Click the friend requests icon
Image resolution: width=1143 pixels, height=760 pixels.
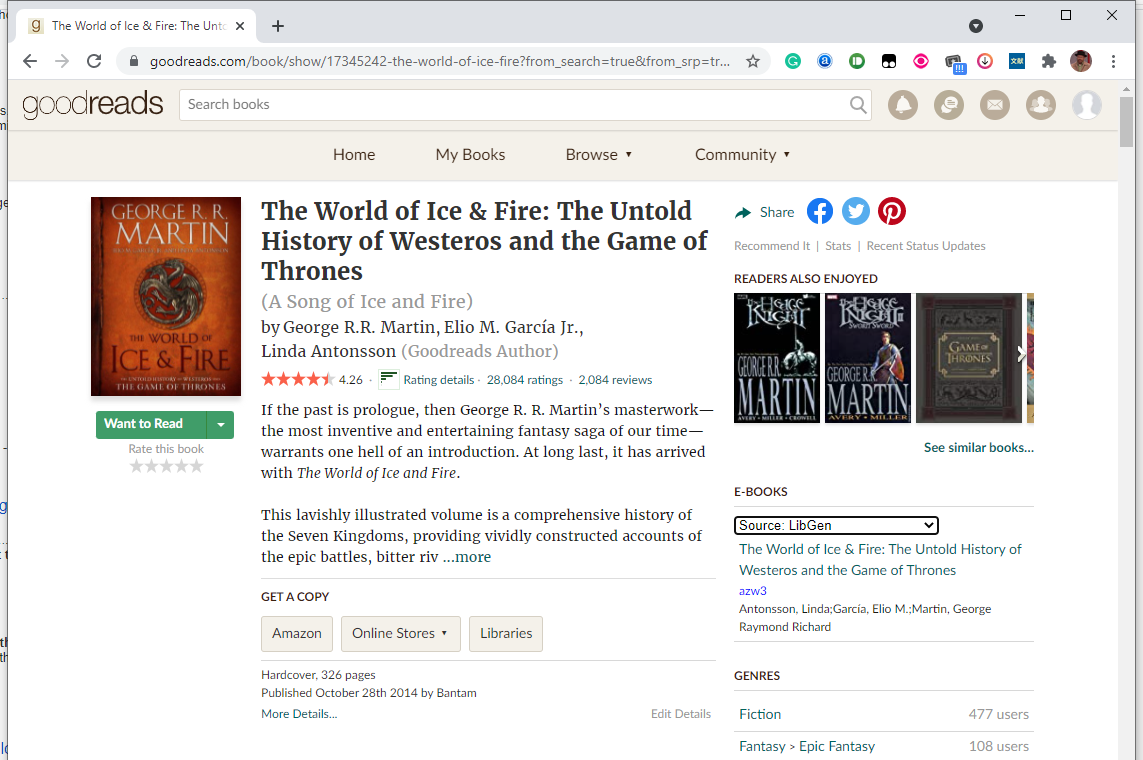(1040, 105)
